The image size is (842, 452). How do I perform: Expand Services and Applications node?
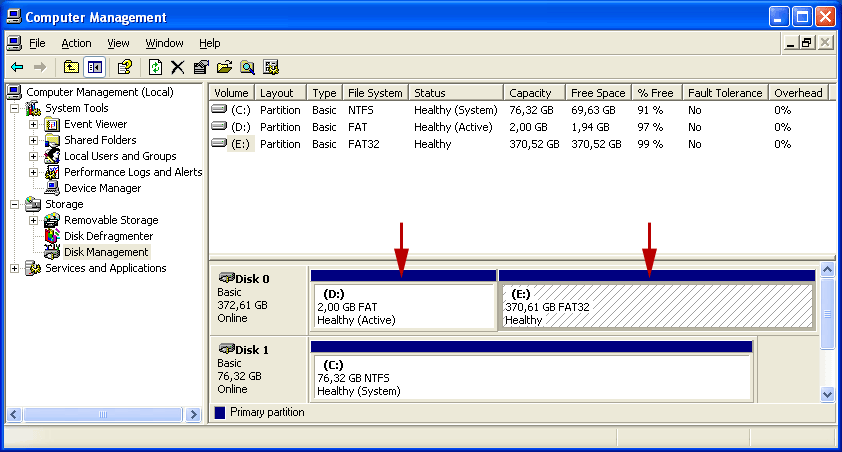(14, 268)
